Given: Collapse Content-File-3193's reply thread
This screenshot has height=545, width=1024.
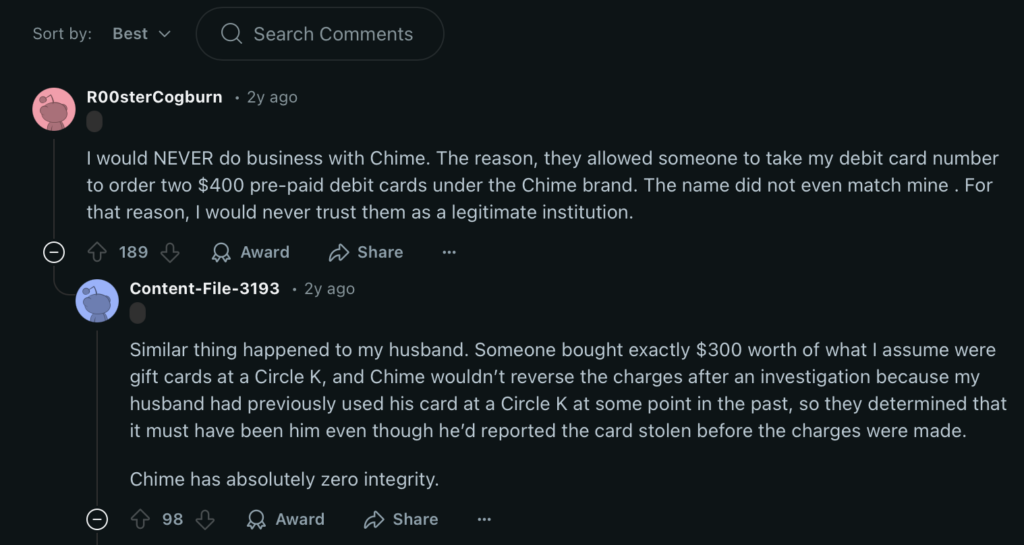Looking at the screenshot, I should coord(97,519).
